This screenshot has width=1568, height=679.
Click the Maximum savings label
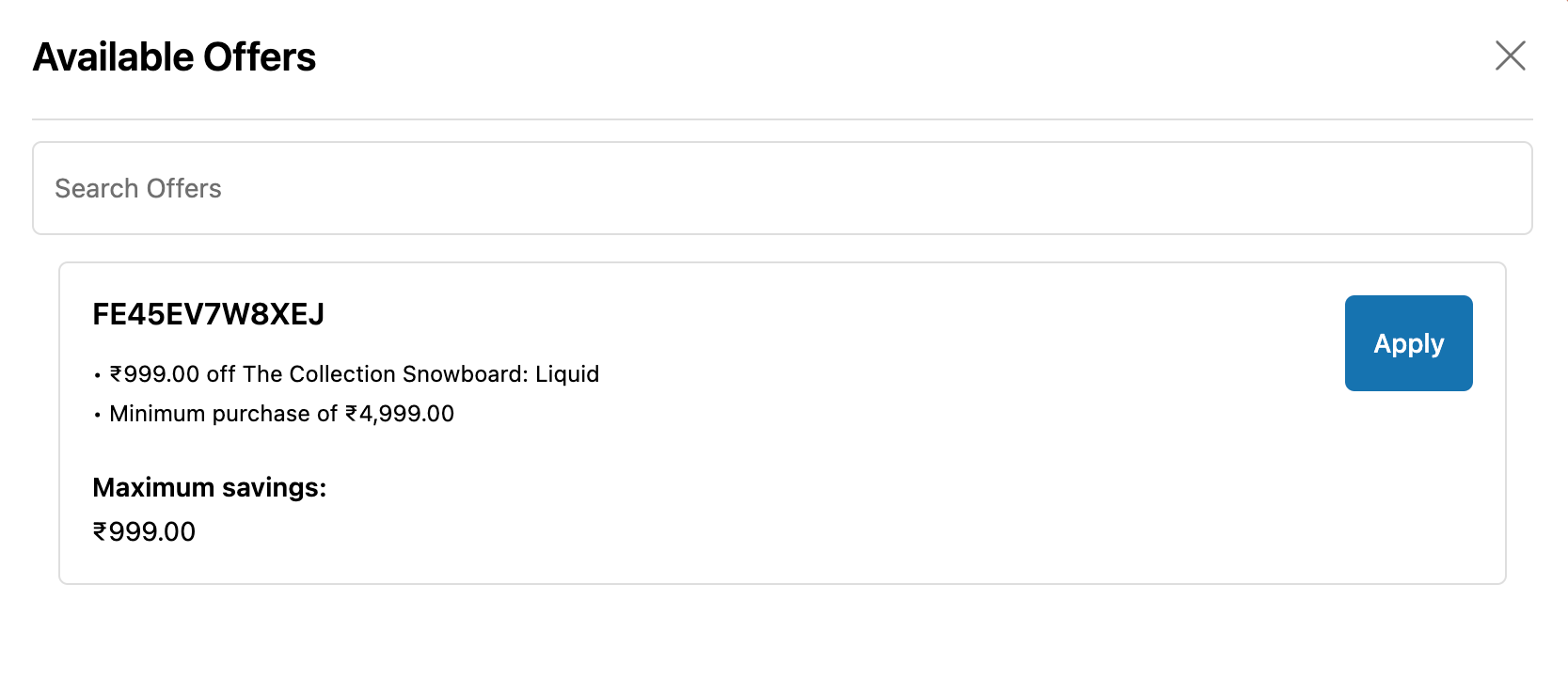pos(209,487)
